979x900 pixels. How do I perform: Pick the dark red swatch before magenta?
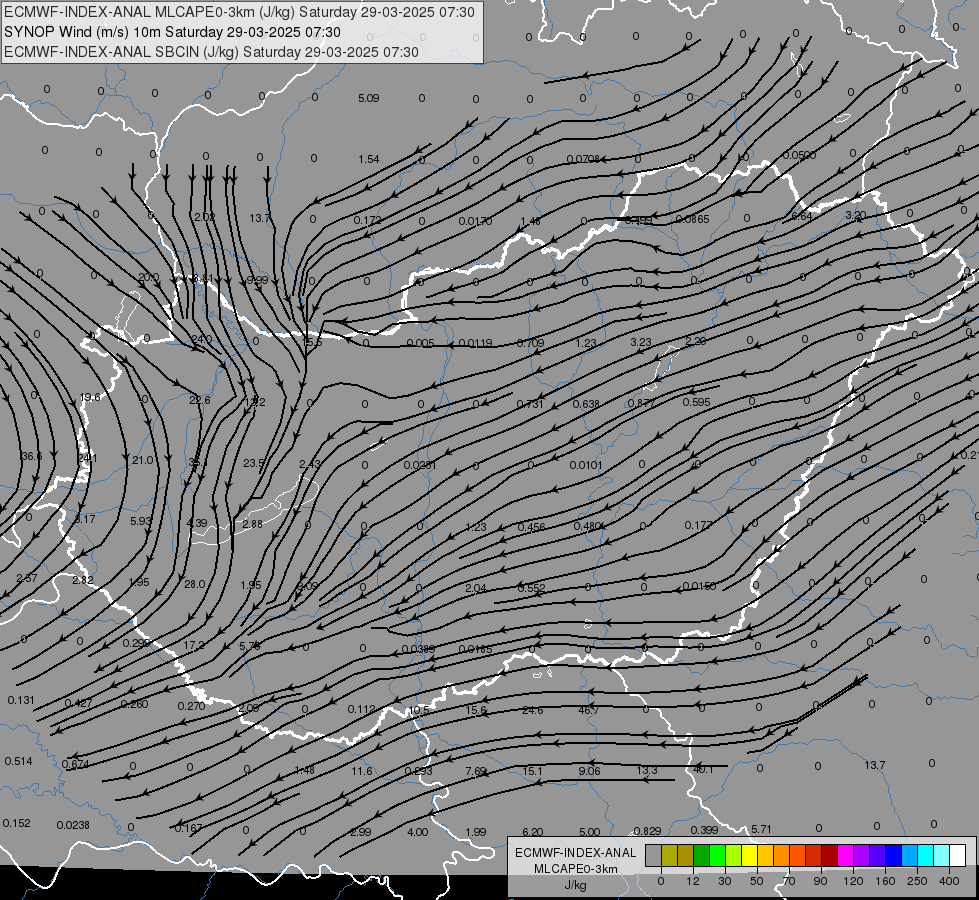[x=829, y=855]
